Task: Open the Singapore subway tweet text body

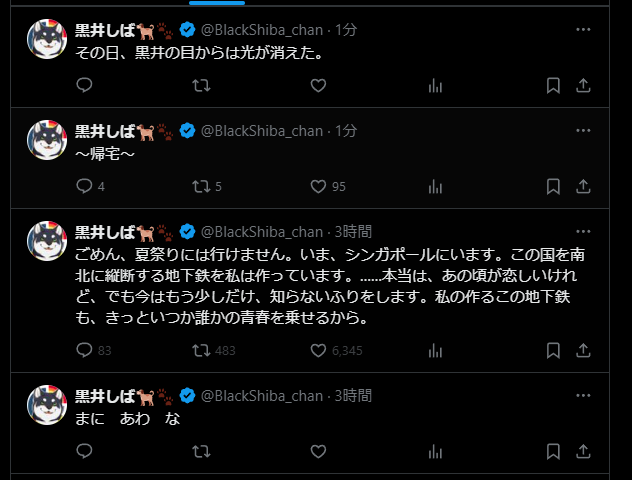Action: click(330, 286)
